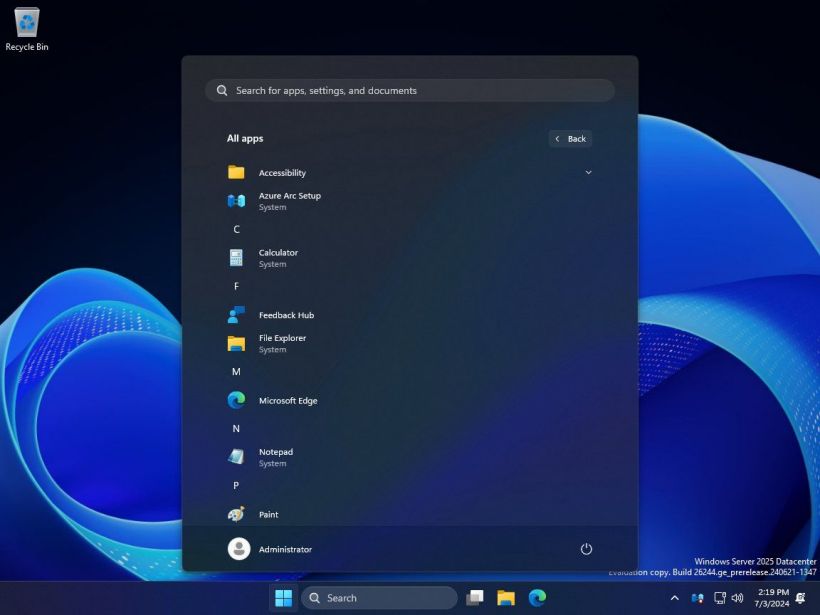Expand the Accessibility folder chevron
The image size is (820, 615).
588,172
